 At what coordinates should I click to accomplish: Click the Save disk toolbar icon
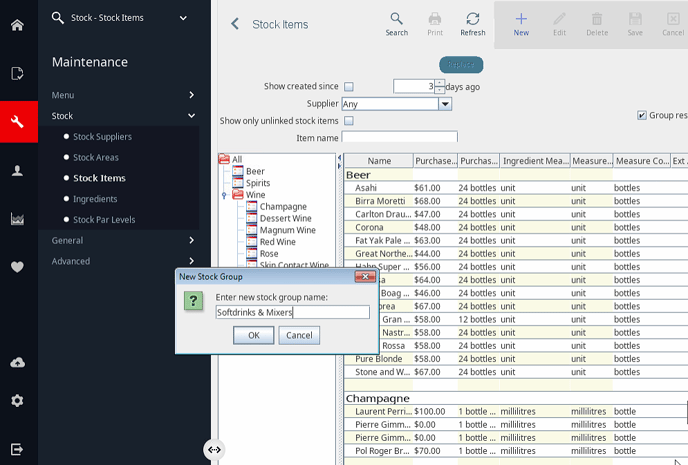click(x=635, y=24)
